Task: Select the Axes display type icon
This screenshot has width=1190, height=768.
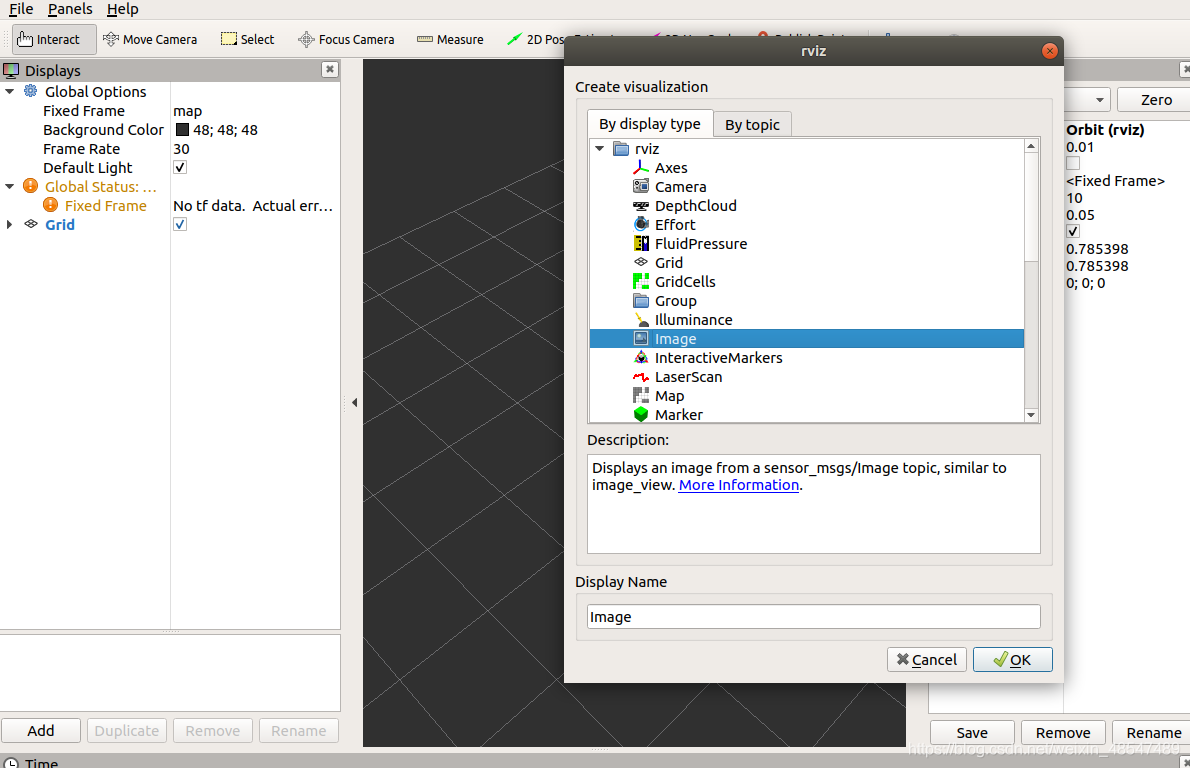Action: 641,168
